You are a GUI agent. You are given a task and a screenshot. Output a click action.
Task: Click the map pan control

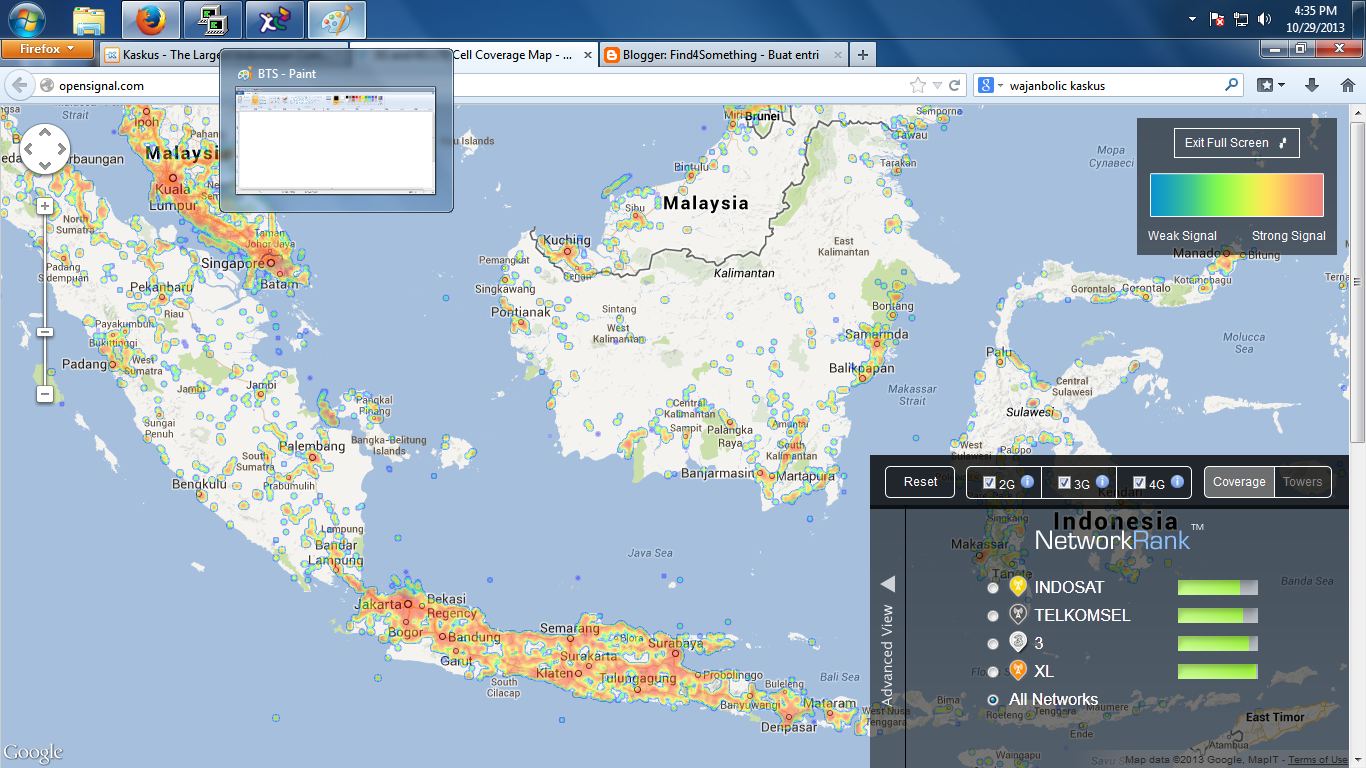(x=45, y=150)
